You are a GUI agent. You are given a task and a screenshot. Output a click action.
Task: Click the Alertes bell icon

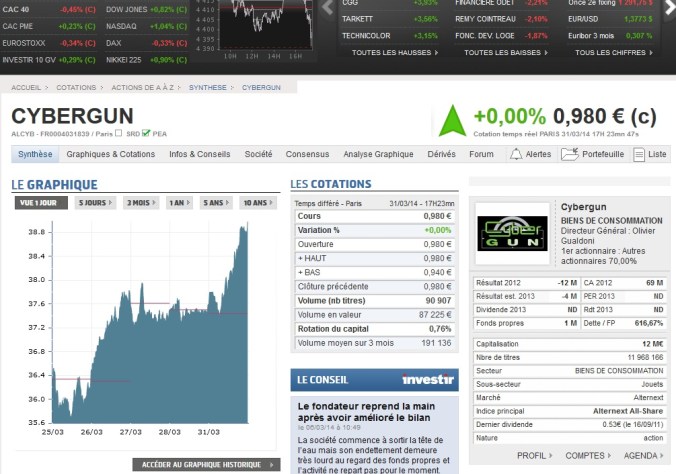point(516,154)
